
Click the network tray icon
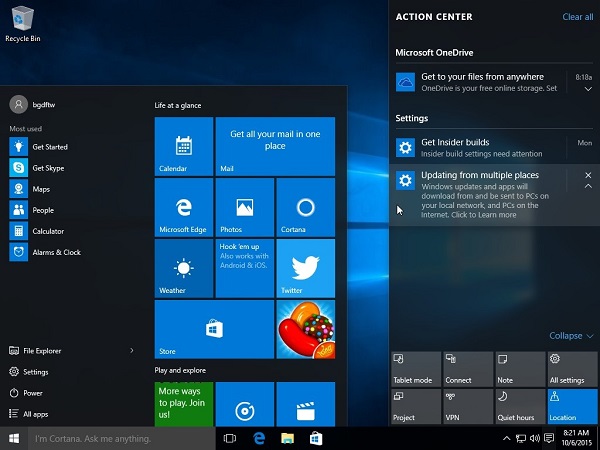pyautogui.click(x=521, y=439)
